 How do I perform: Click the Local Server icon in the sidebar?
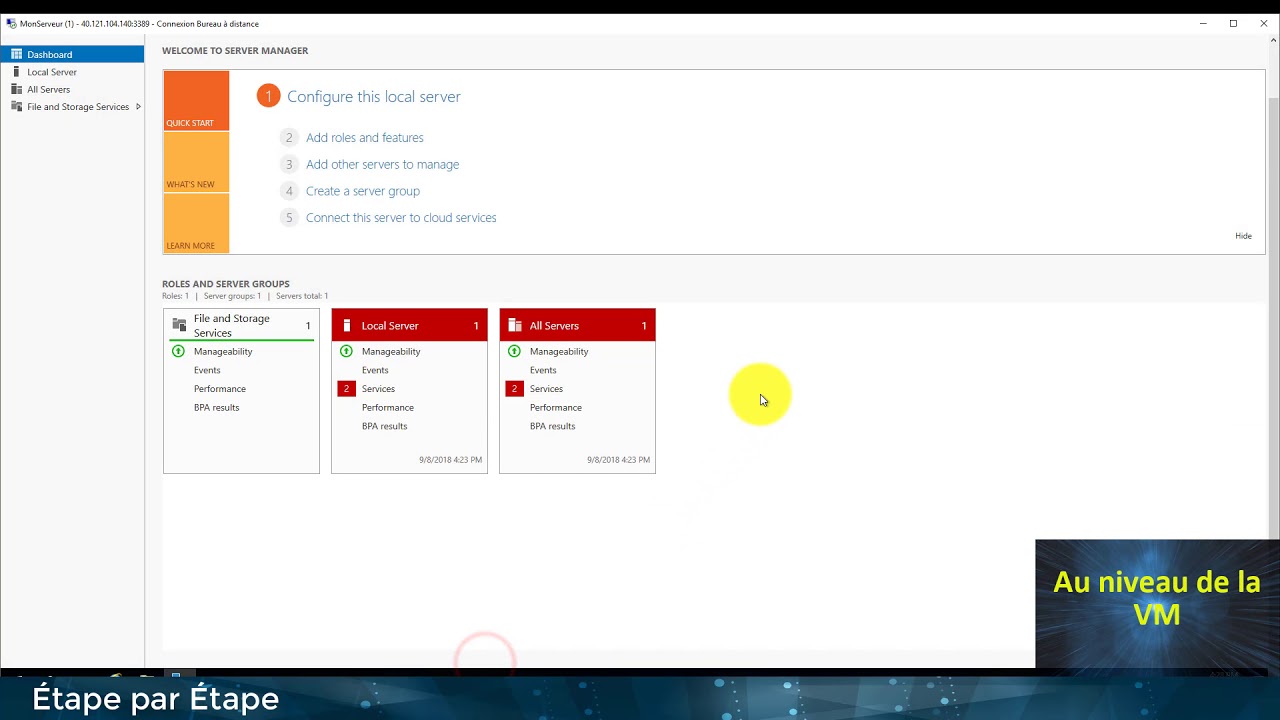(16, 72)
